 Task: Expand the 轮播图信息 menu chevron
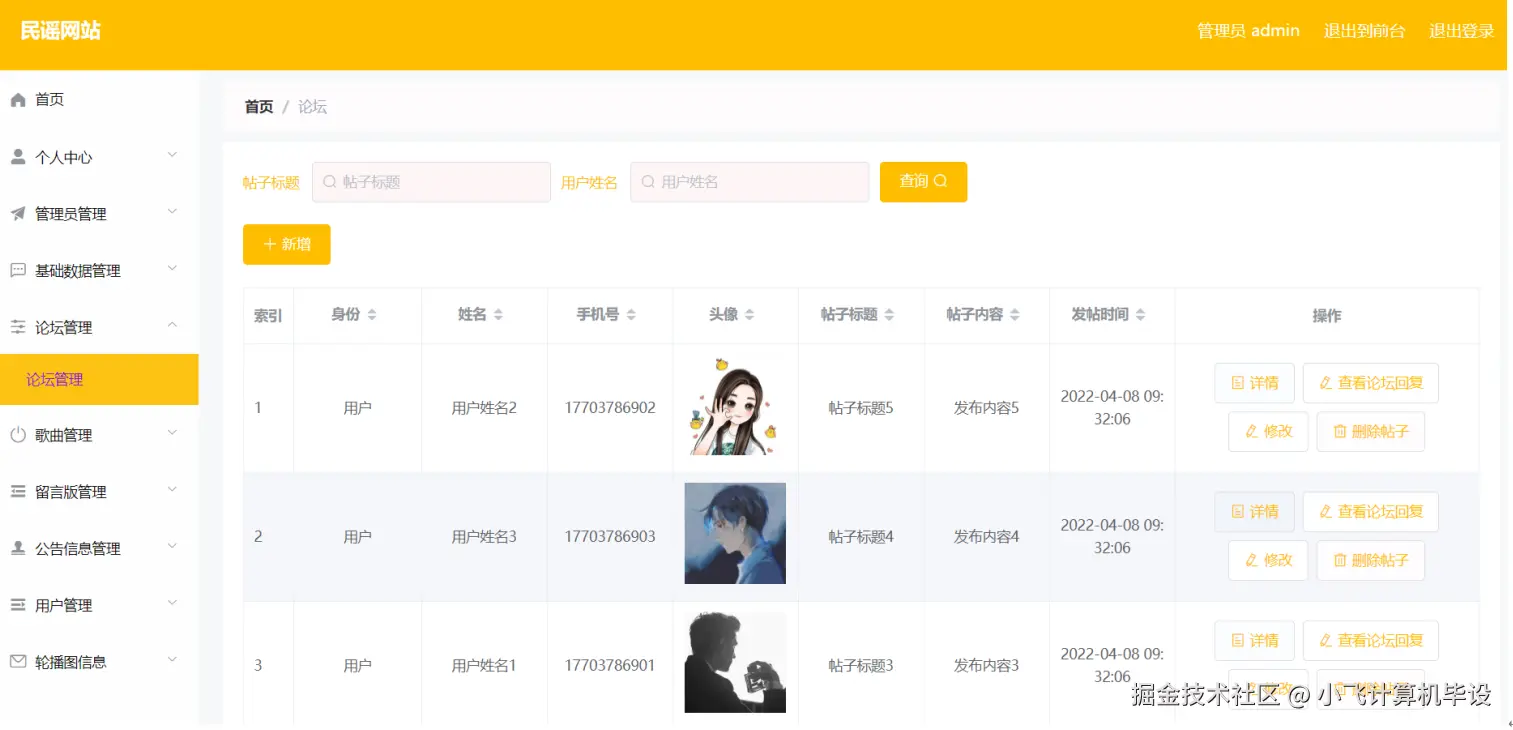coord(172,660)
